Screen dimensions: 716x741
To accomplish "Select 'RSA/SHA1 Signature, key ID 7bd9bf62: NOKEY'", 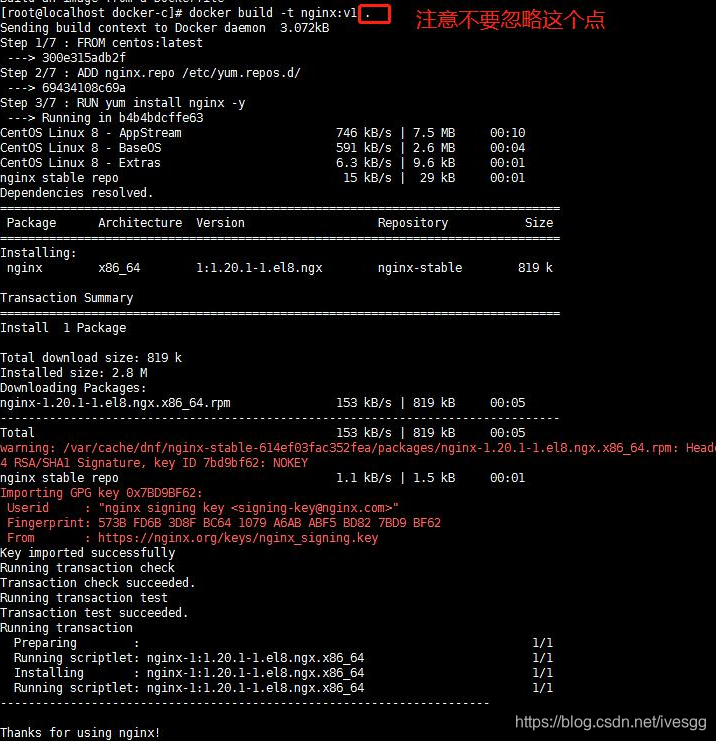I will click(161, 463).
